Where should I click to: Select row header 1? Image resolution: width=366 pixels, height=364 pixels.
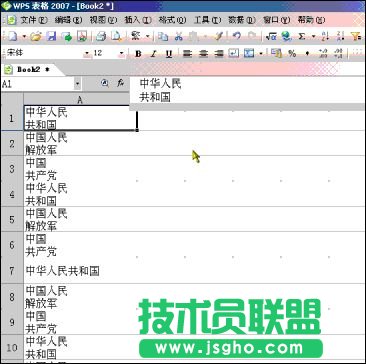click(12, 118)
